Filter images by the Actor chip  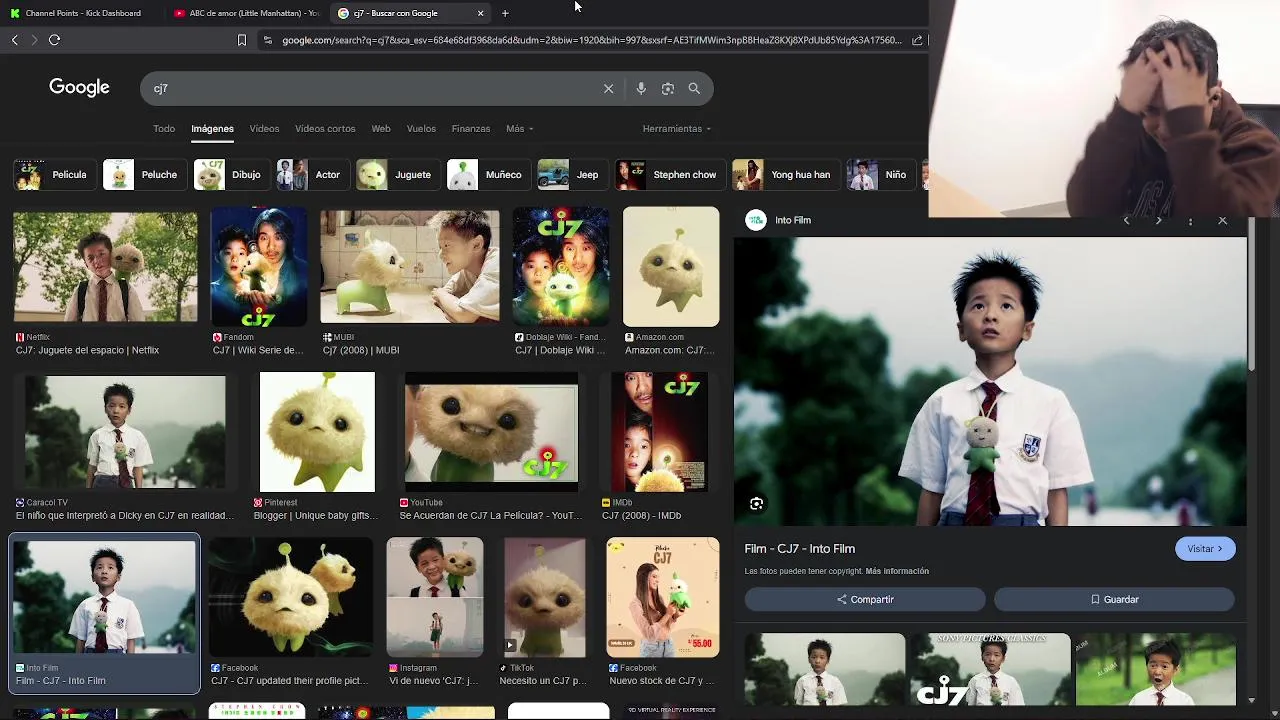(x=311, y=174)
